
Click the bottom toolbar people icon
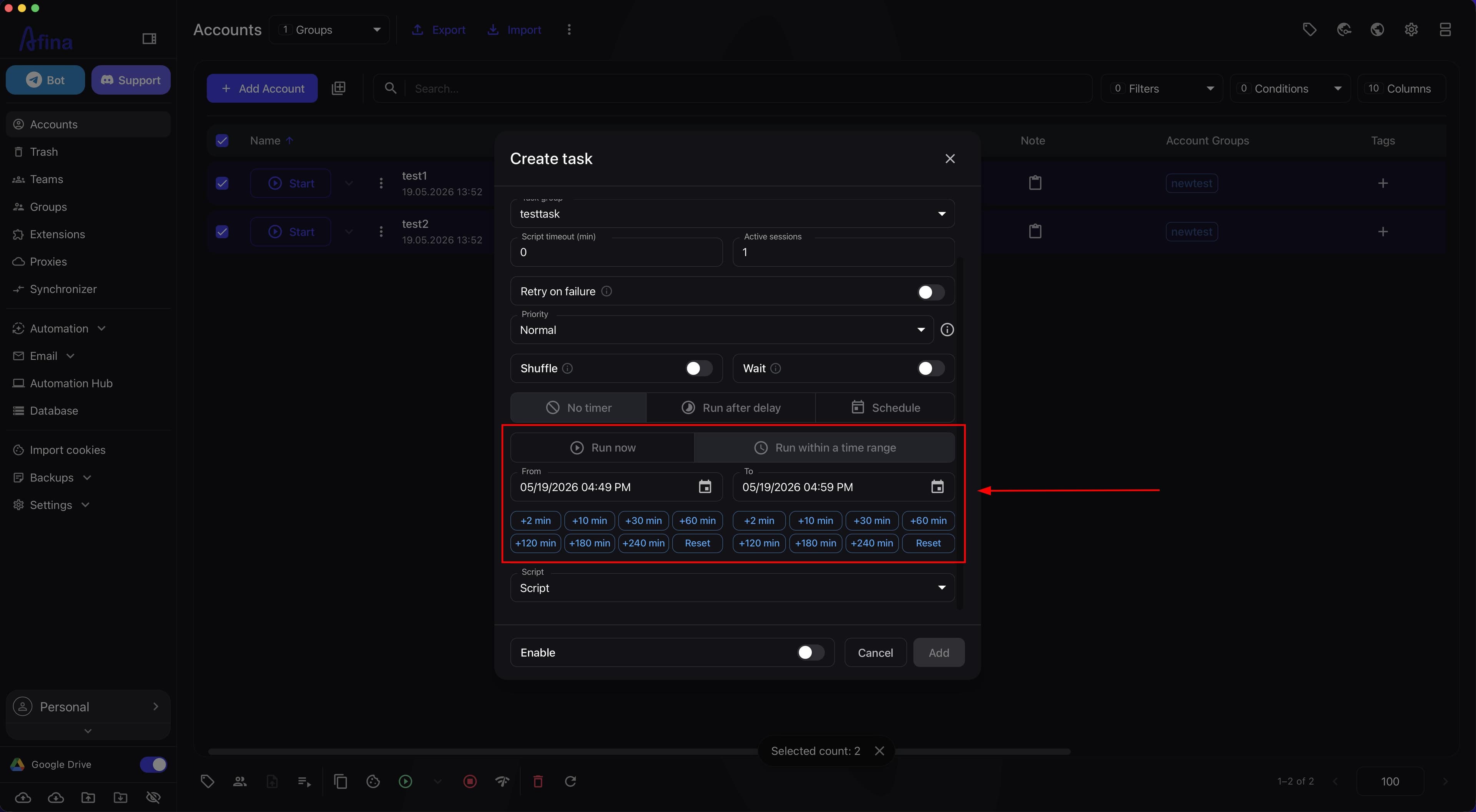[239, 781]
